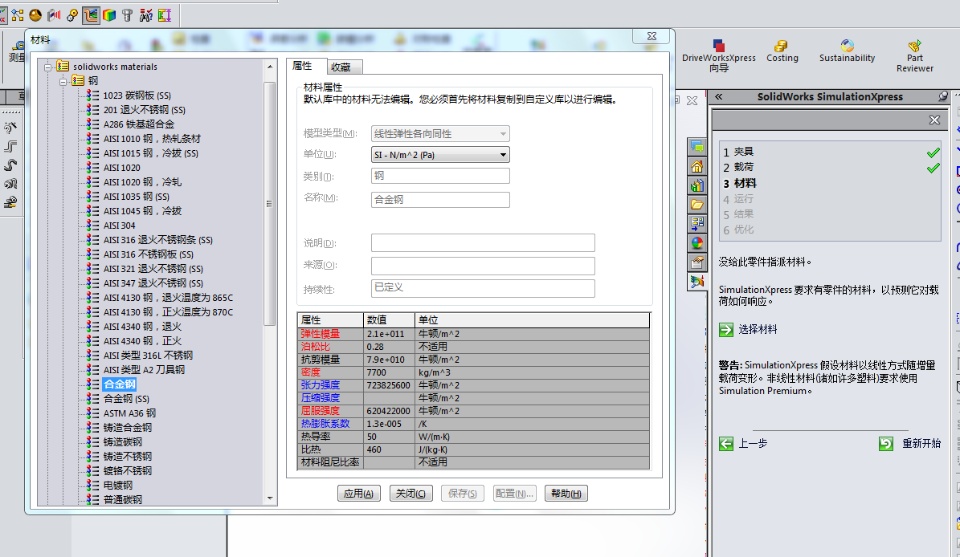Click the 说明 input field
The width and height of the screenshot is (960, 557).
pos(482,242)
